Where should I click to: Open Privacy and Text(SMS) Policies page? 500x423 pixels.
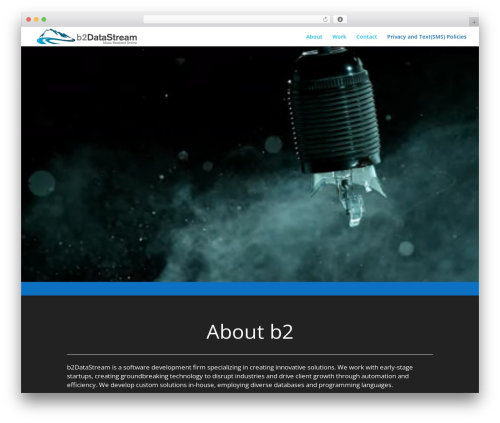426,37
